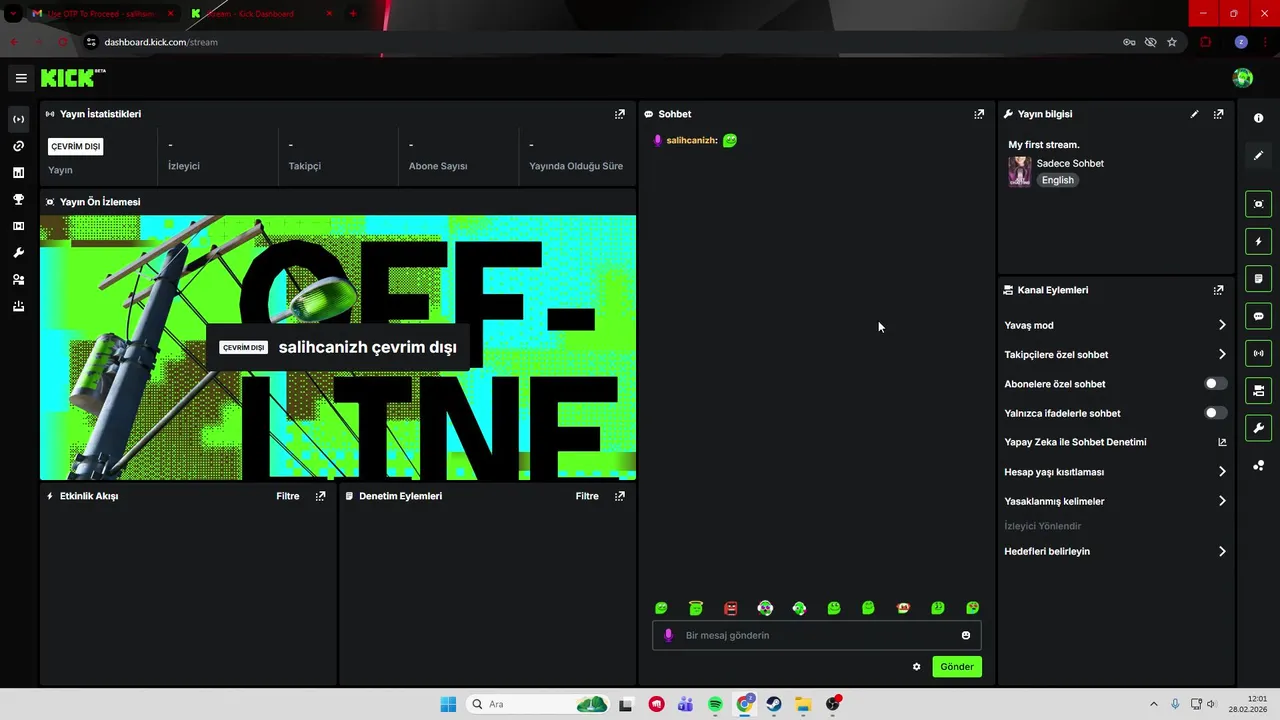The image size is (1280, 720).
Task: Toggle the note document widget in right sidebar
Action: point(1258,278)
